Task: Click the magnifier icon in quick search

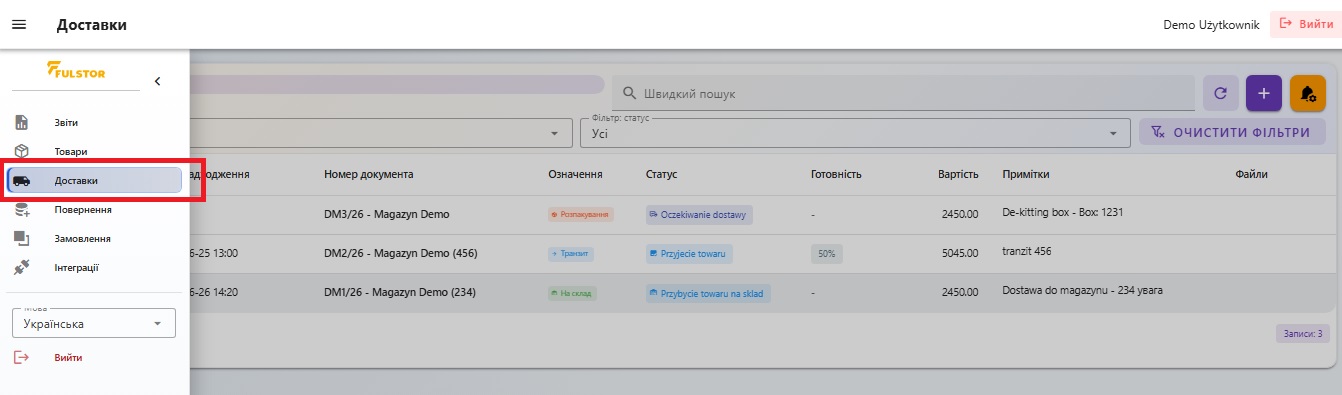Action: (630, 93)
